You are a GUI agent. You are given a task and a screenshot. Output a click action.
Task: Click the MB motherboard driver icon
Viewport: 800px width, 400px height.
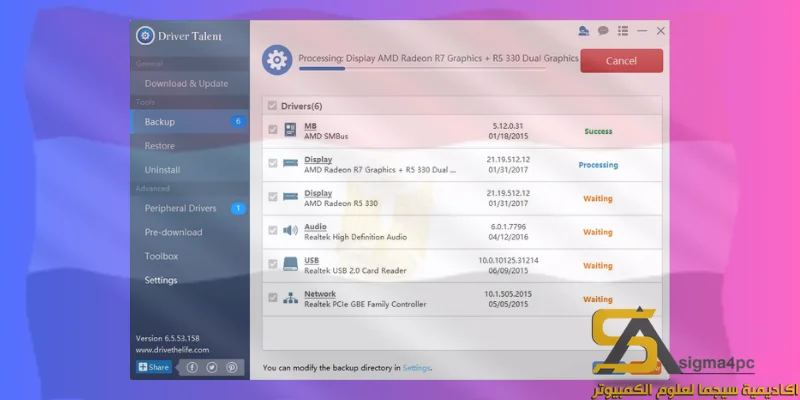pyautogui.click(x=290, y=130)
